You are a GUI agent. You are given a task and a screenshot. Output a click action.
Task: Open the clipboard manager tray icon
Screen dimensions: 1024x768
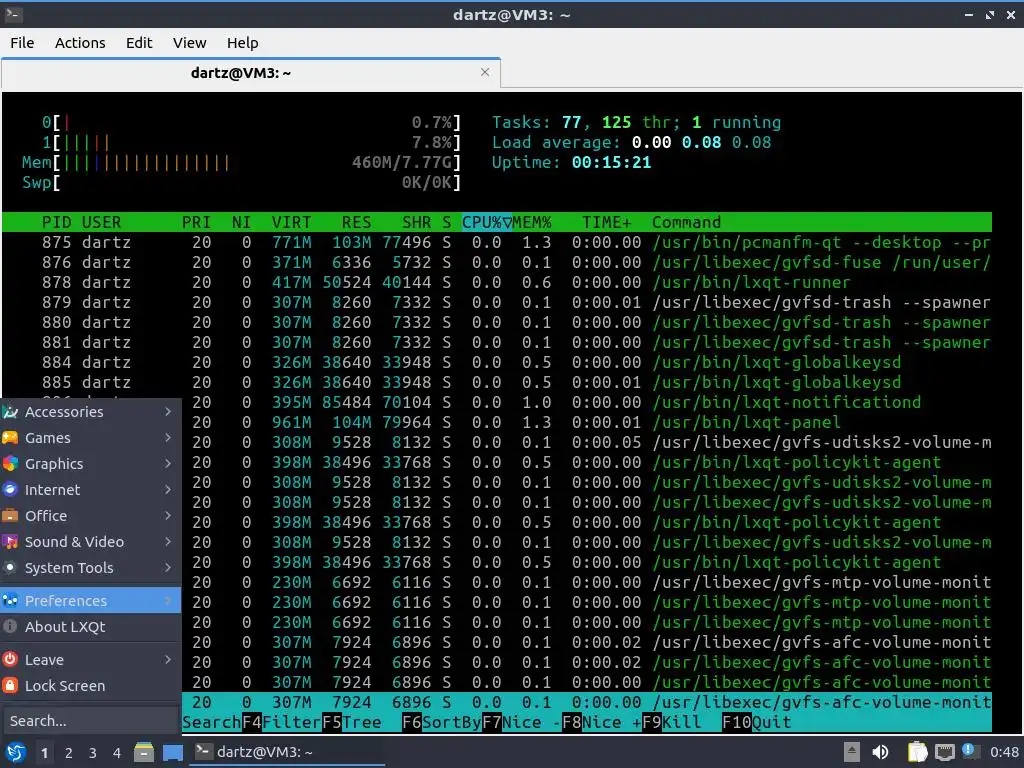pos(918,752)
